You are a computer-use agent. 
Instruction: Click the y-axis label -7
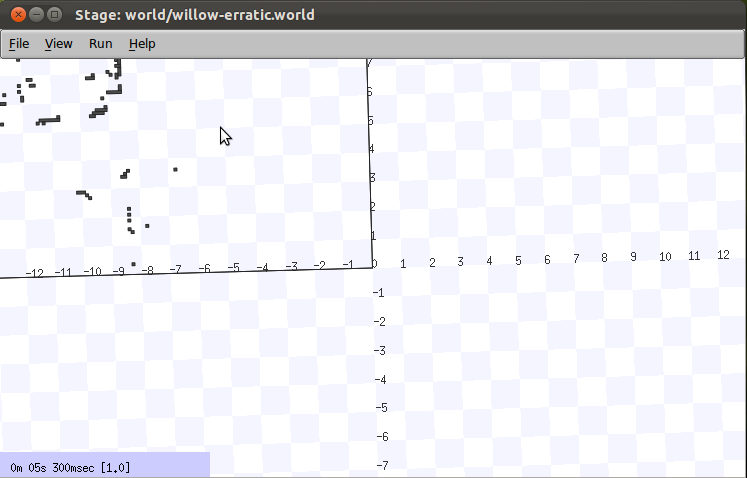click(382, 465)
